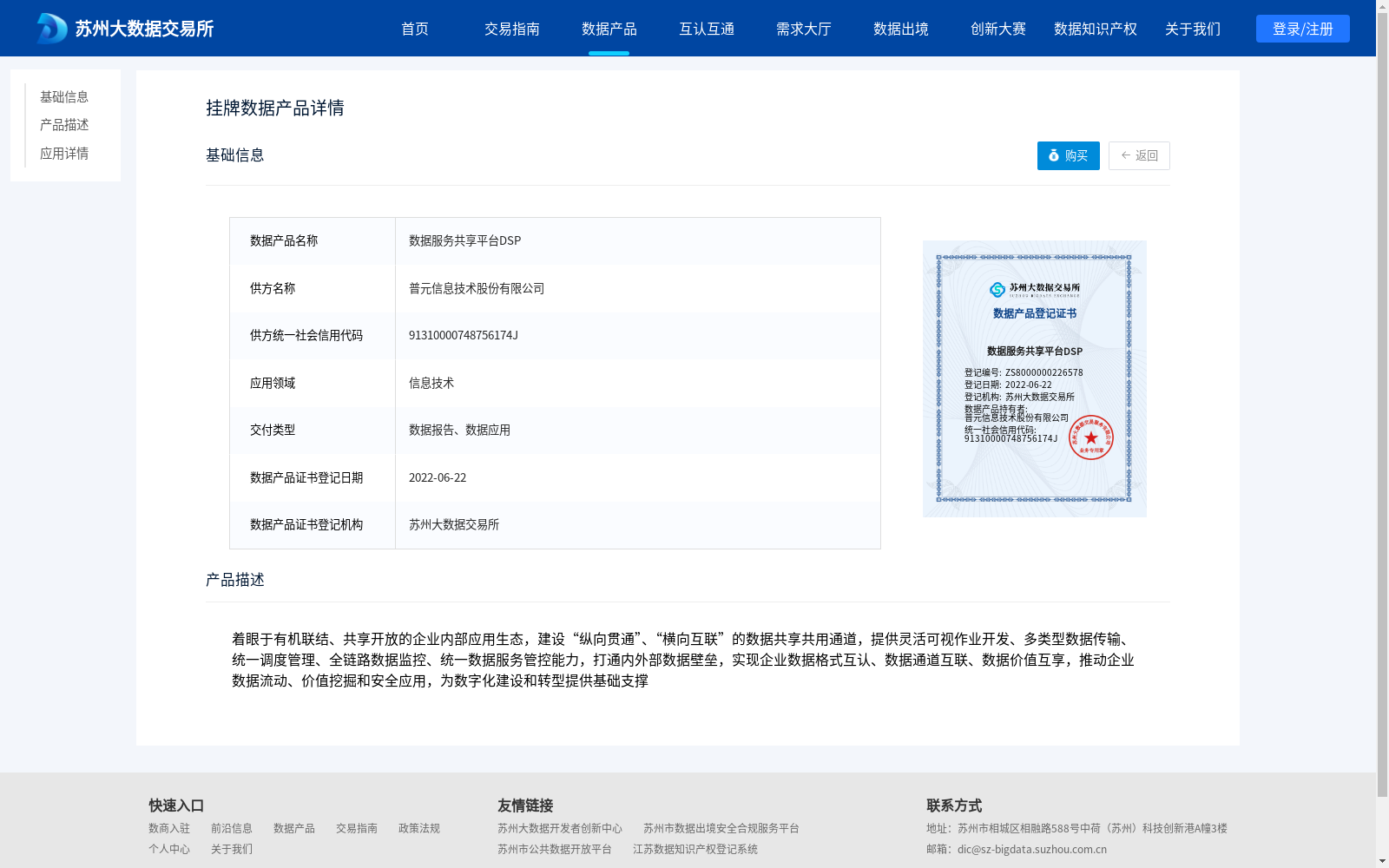Go to the 互认互通 nav item

(x=707, y=29)
